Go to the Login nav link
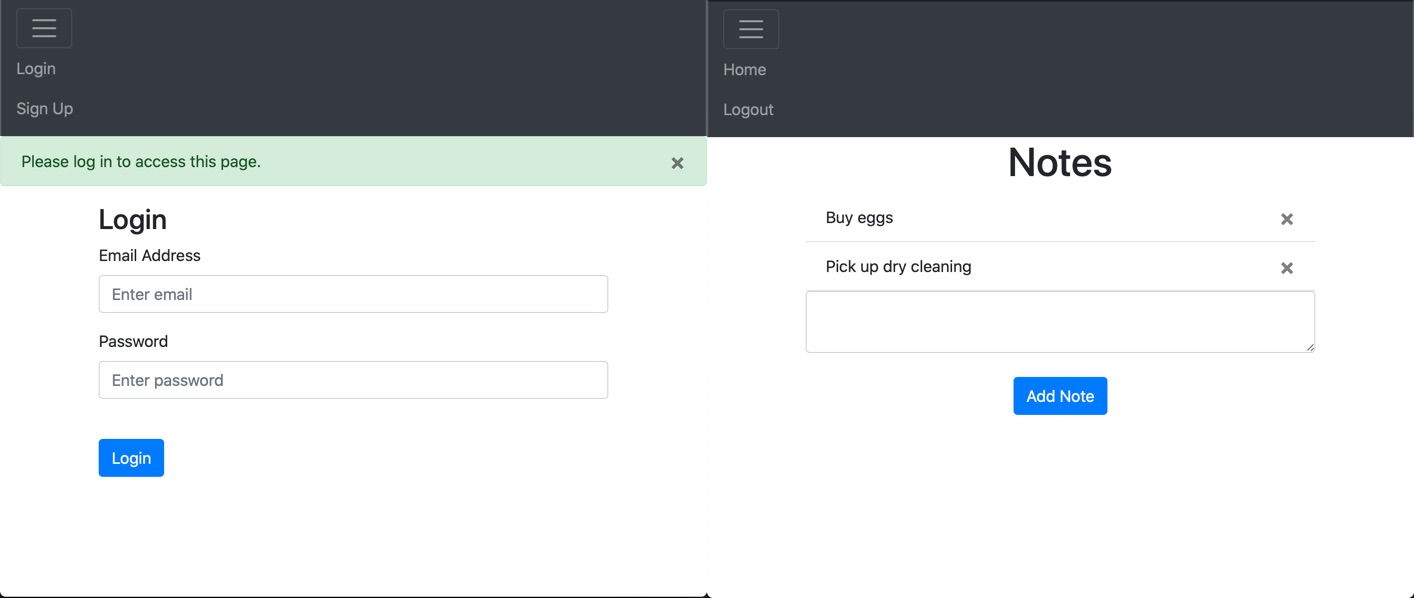Screen dimensions: 1414x598 point(36,69)
